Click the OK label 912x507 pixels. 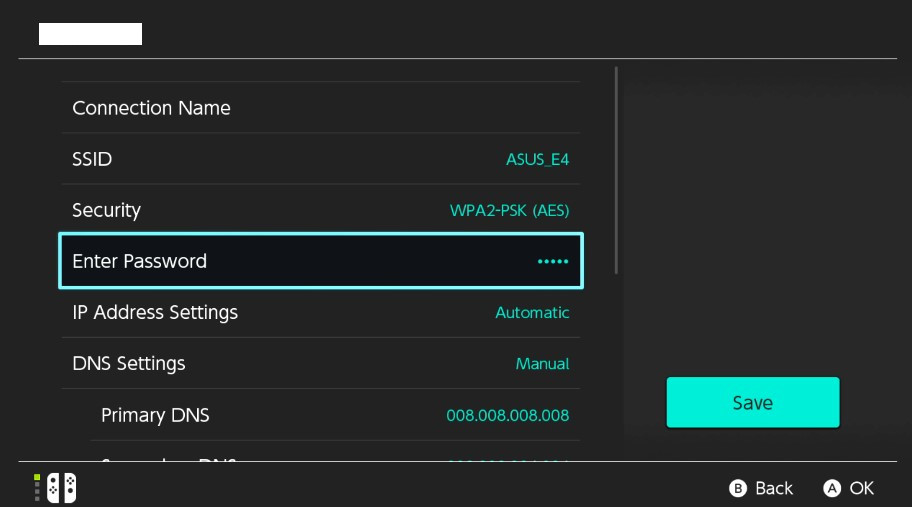pos(861,488)
